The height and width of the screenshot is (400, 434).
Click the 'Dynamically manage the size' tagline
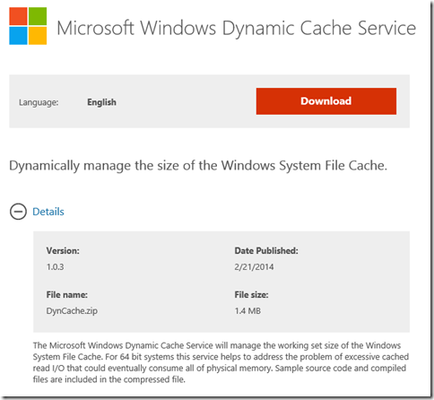(x=198, y=166)
